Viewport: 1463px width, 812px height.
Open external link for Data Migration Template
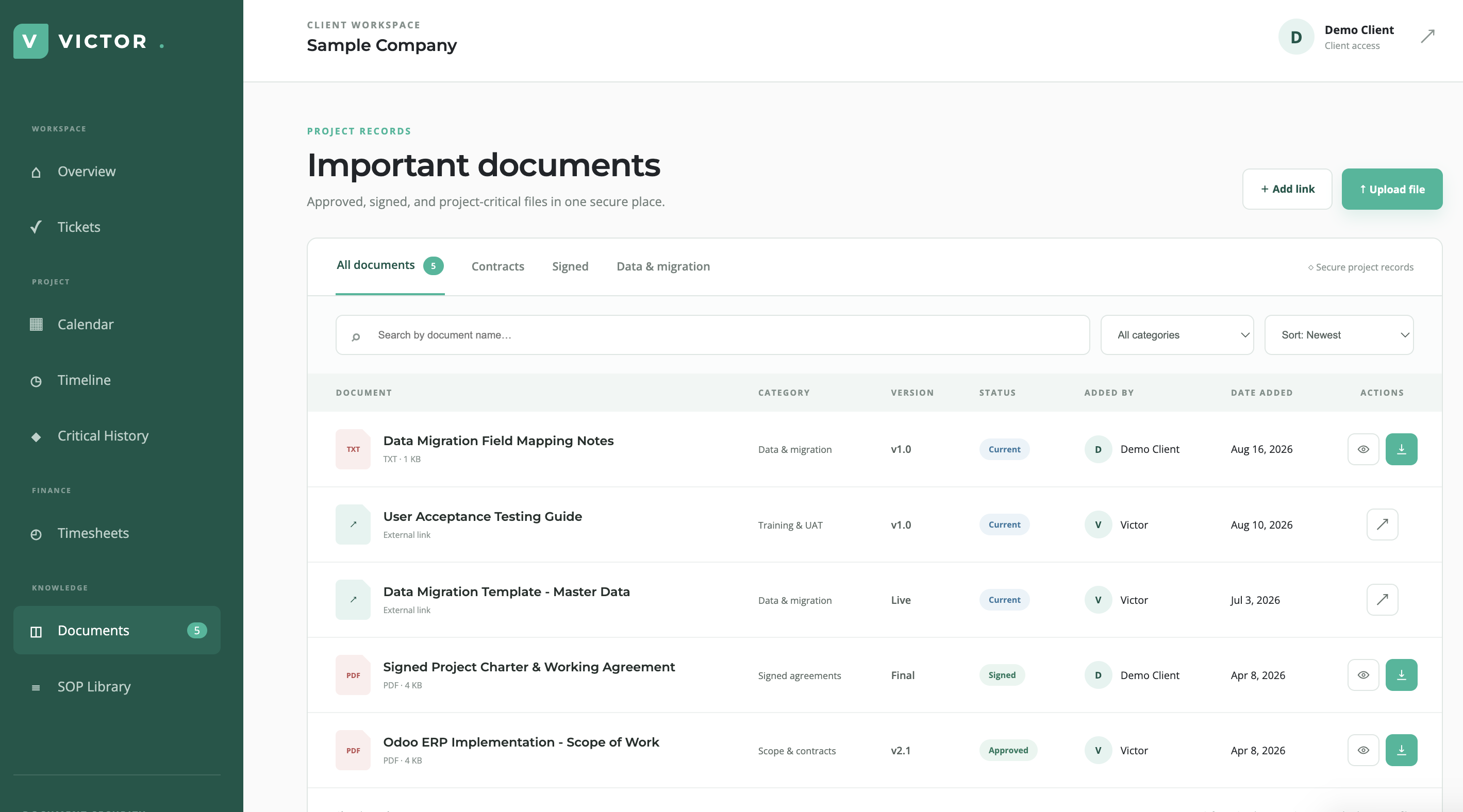[1382, 600]
